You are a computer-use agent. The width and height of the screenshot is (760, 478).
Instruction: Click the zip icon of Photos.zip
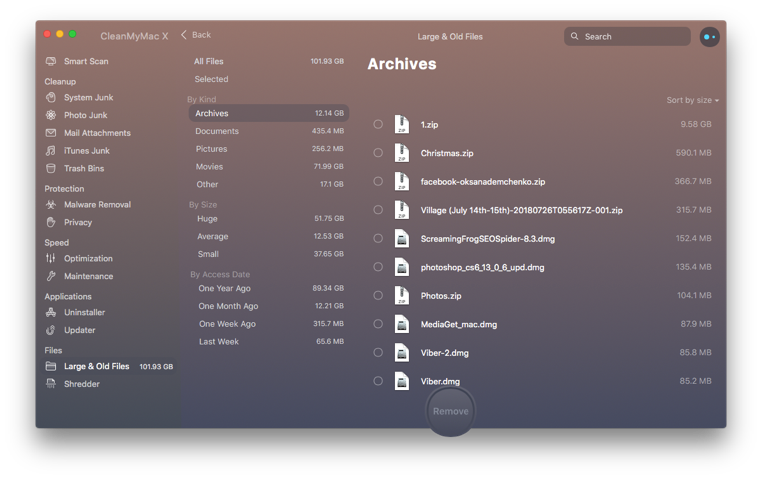402,295
